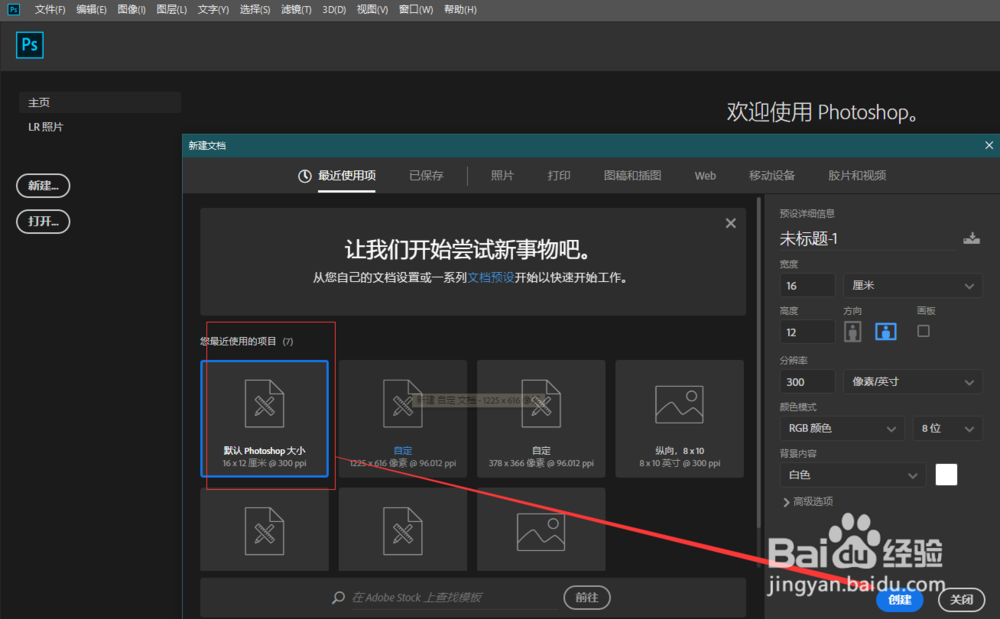Open 3D(D) menu

coord(334,10)
